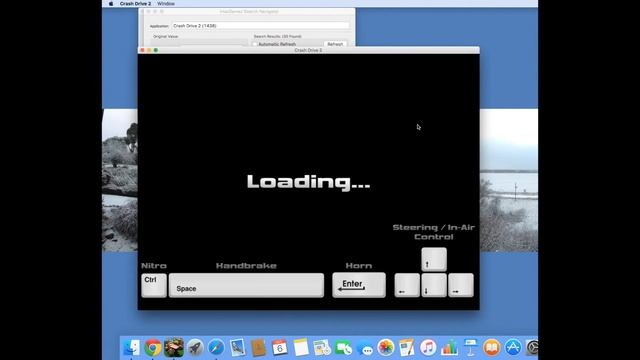This screenshot has width=640, height=360.
Task: Open Pages icon in the dock
Action: (x=407, y=348)
